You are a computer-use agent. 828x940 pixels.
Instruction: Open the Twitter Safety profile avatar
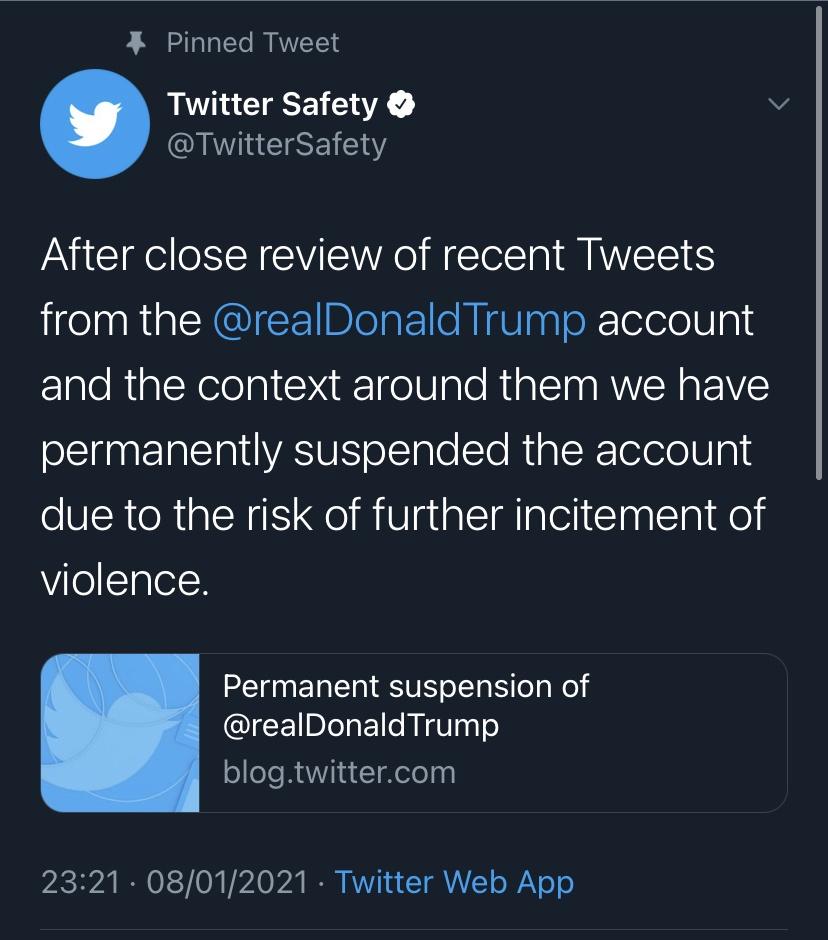(x=95, y=124)
